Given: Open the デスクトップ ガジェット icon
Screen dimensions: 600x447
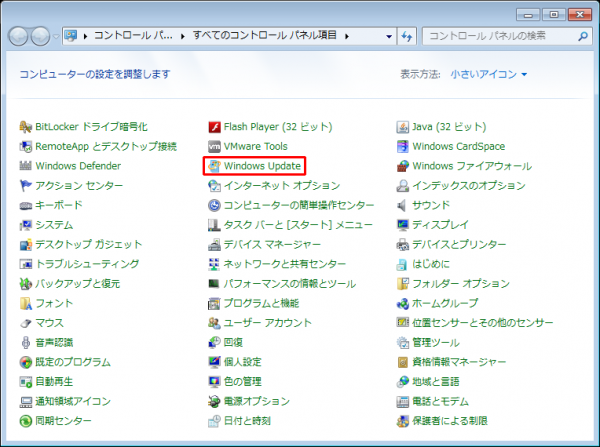Looking at the screenshot, I should pyautogui.click(x=25, y=245).
